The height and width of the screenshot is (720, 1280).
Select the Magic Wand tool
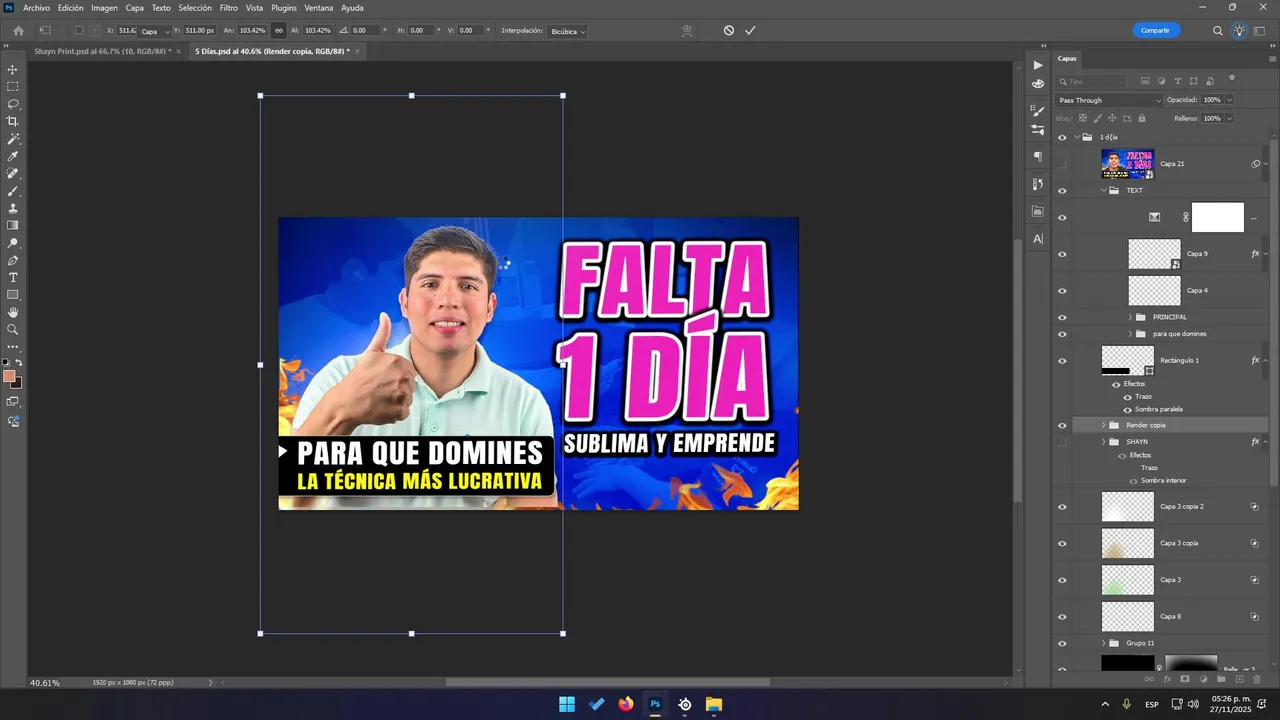click(x=13, y=139)
